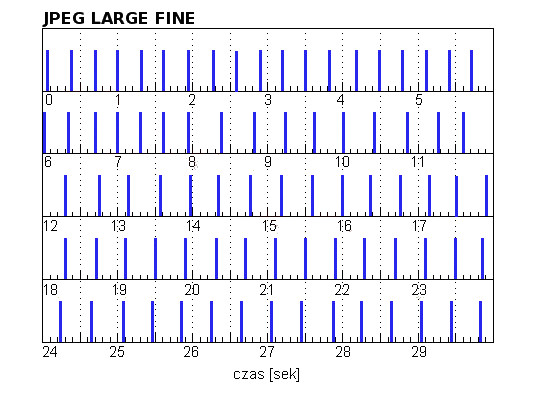Viewport: 538px width, 398px height.
Task: Click the axis label 22
Action: (342, 290)
